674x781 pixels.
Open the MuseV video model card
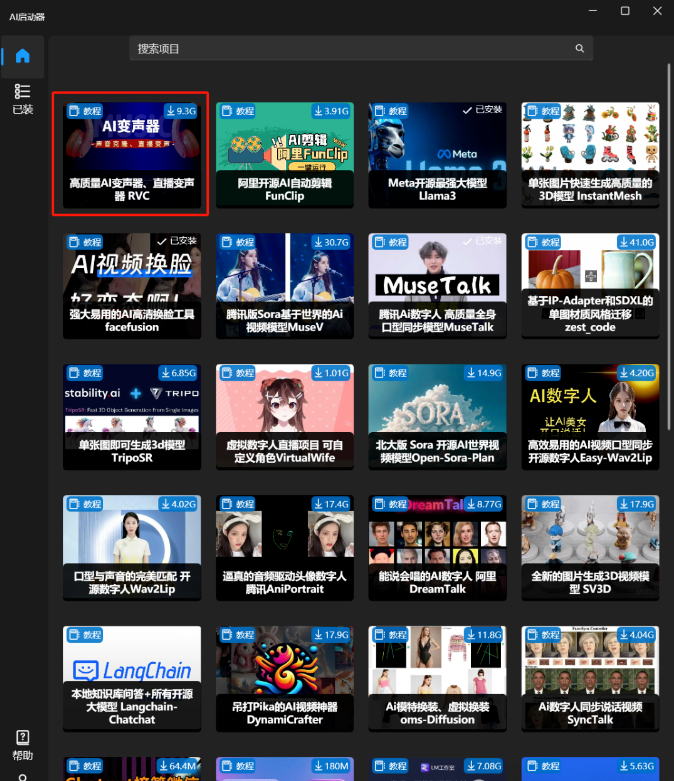pyautogui.click(x=284, y=286)
